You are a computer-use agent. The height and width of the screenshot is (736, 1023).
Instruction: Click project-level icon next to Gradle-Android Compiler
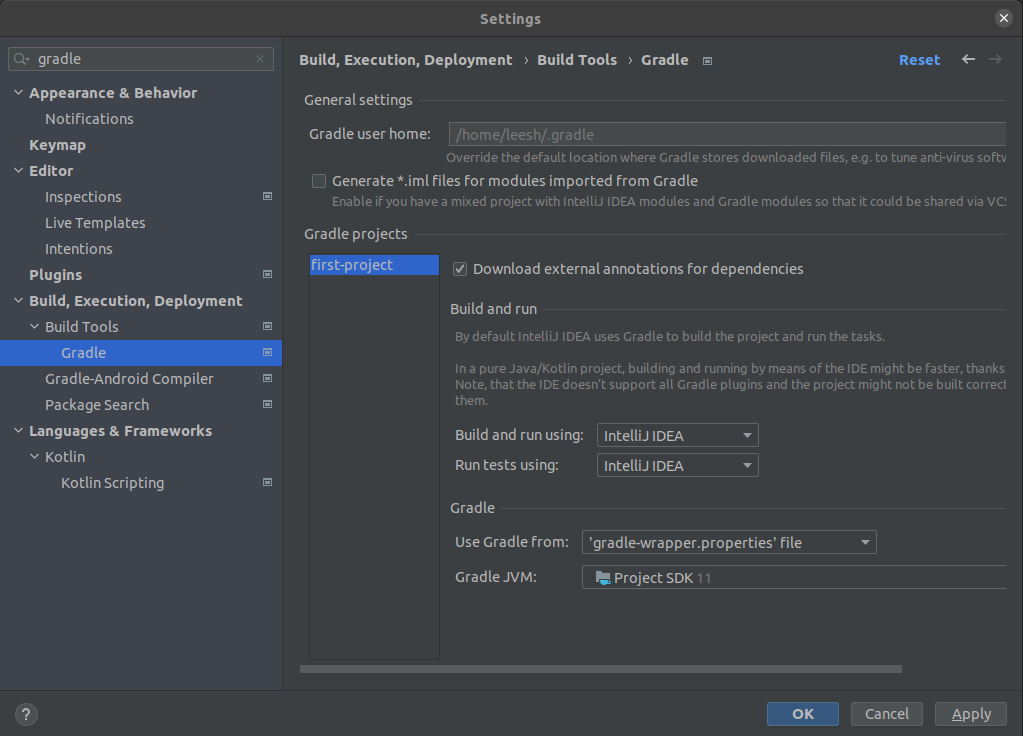pyautogui.click(x=267, y=378)
